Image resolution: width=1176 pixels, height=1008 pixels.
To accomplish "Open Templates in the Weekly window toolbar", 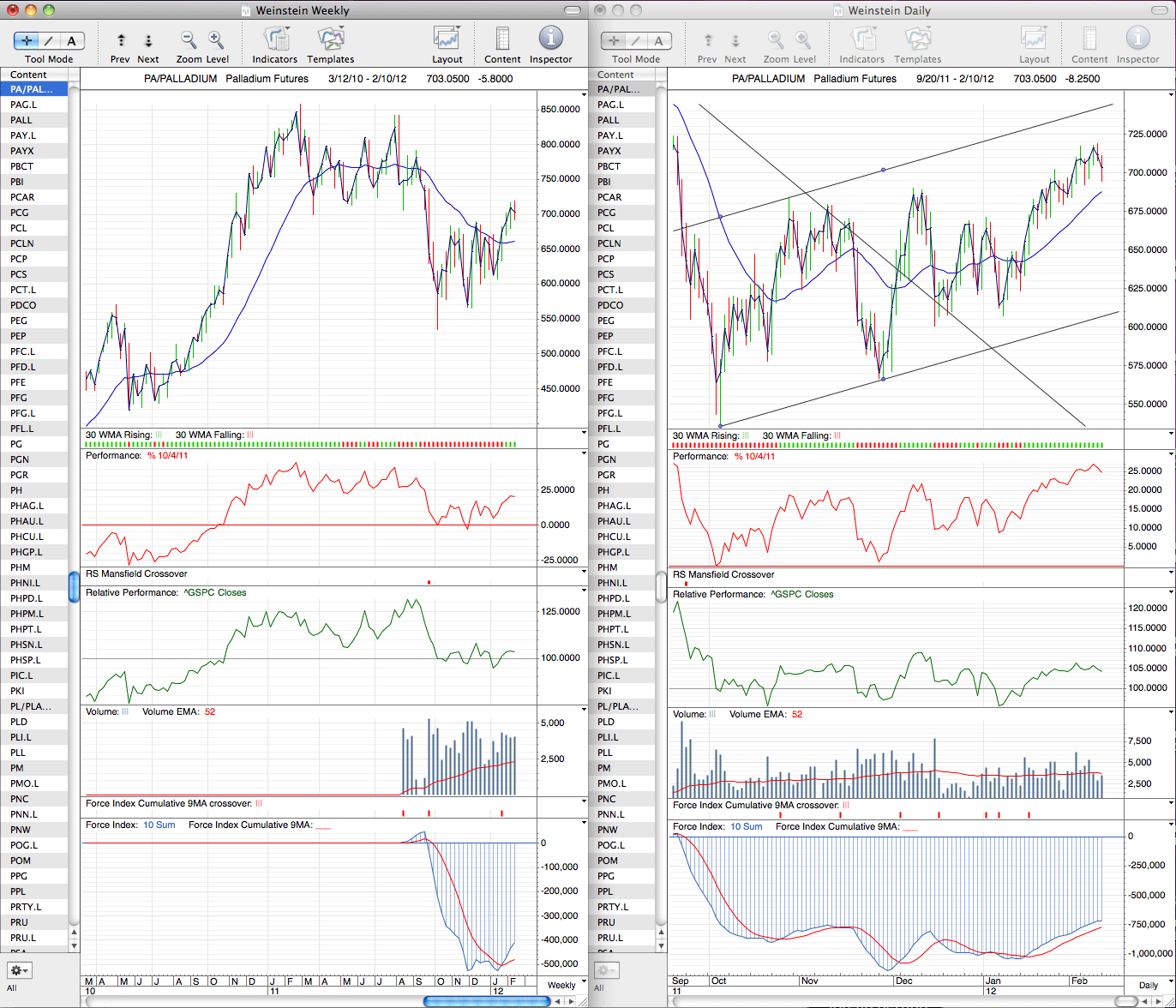I will tap(330, 39).
